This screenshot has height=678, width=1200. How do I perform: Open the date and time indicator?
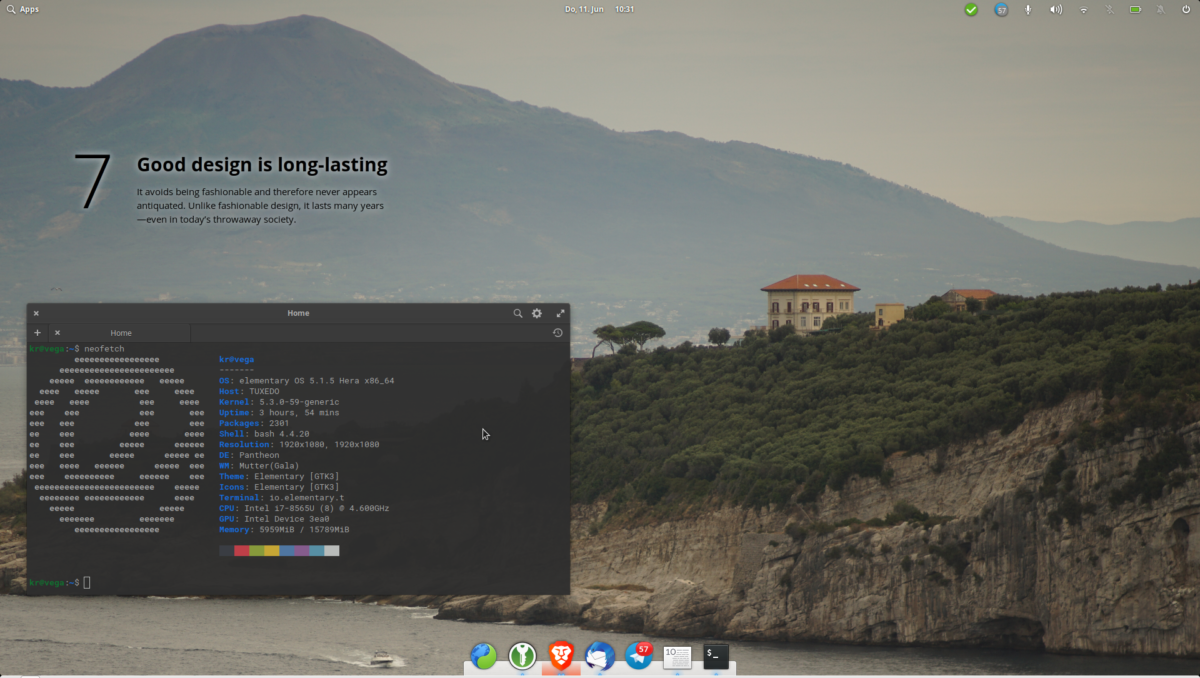pos(599,9)
